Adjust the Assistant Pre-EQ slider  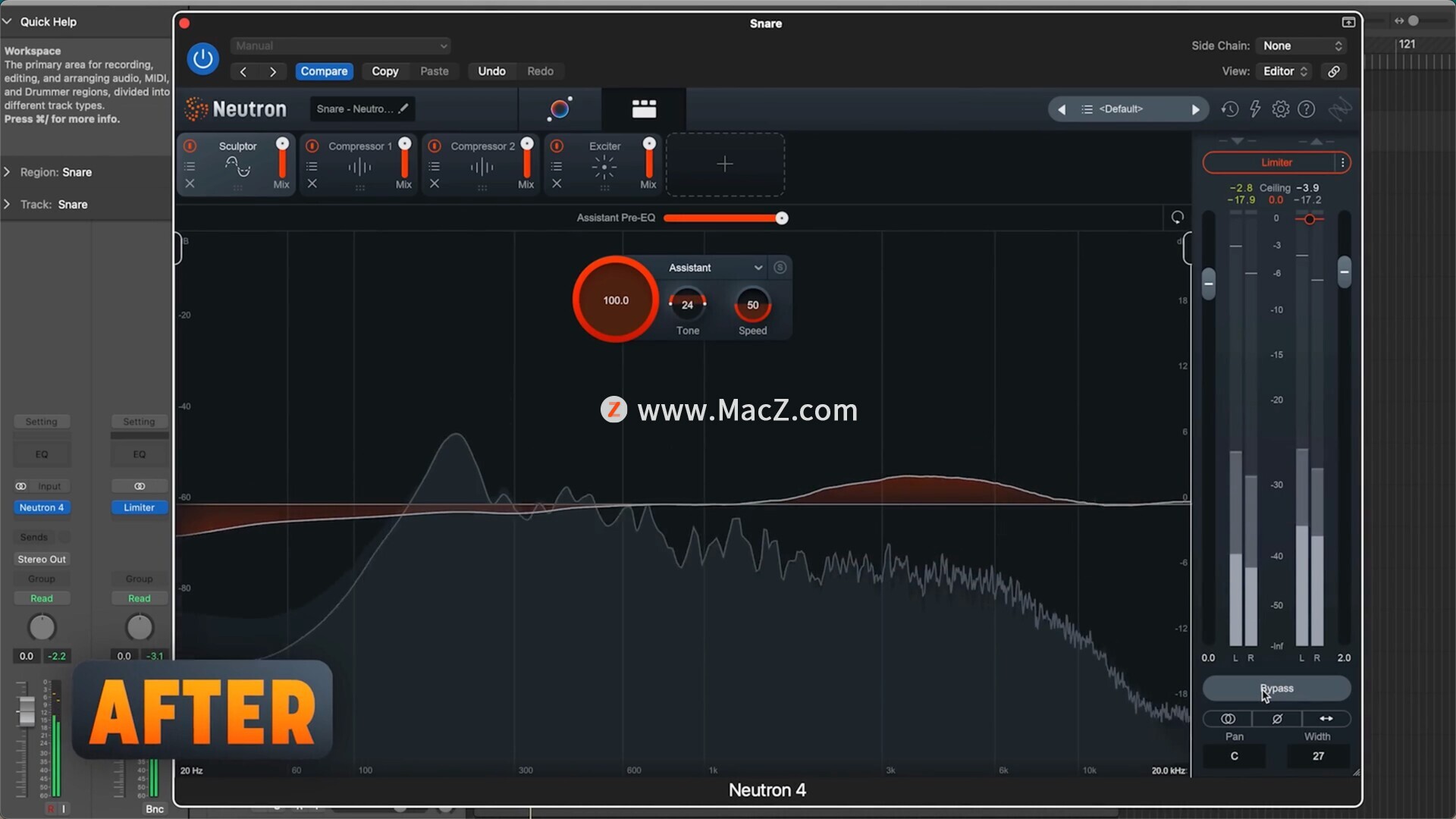pos(726,218)
